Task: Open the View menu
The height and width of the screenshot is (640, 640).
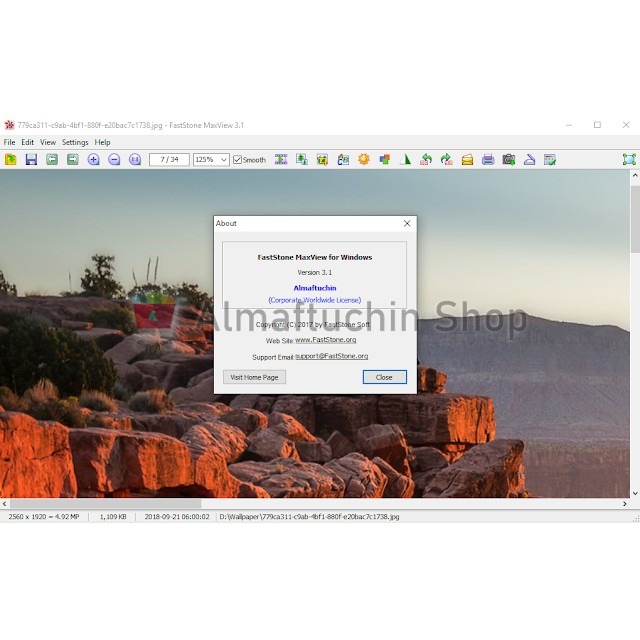Action: click(x=48, y=142)
